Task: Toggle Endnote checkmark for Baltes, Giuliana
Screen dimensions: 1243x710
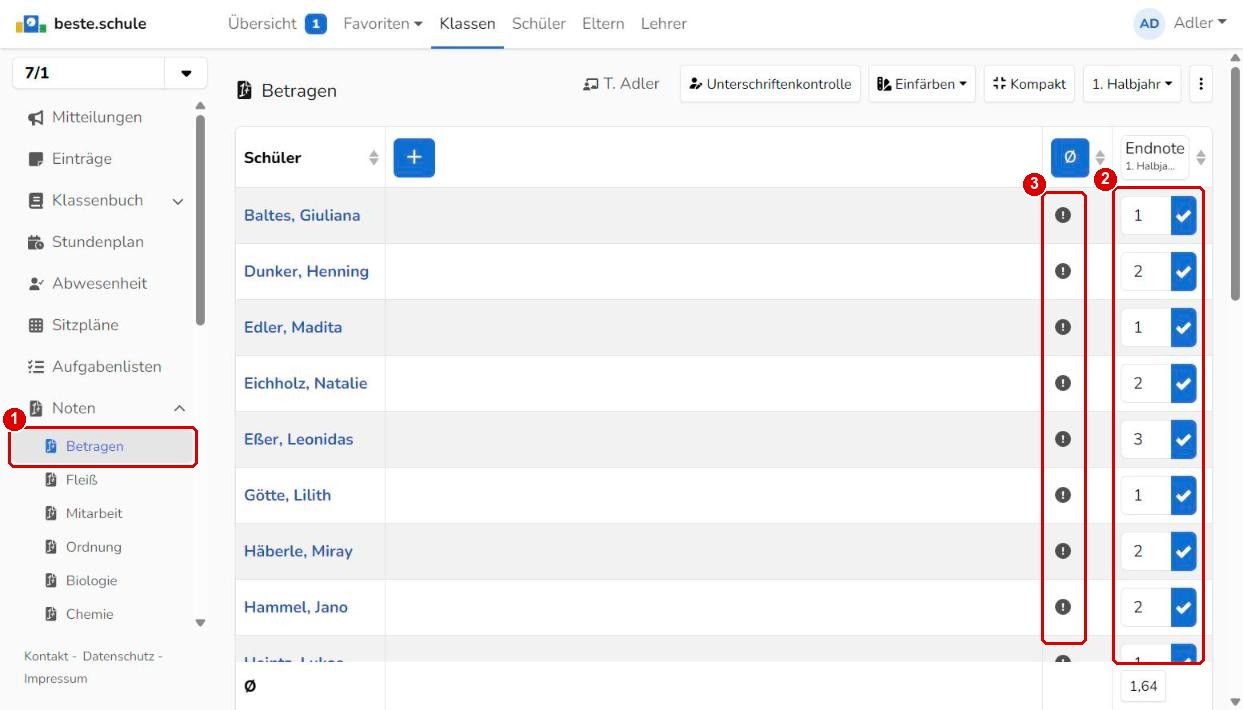Action: [x=1183, y=215]
